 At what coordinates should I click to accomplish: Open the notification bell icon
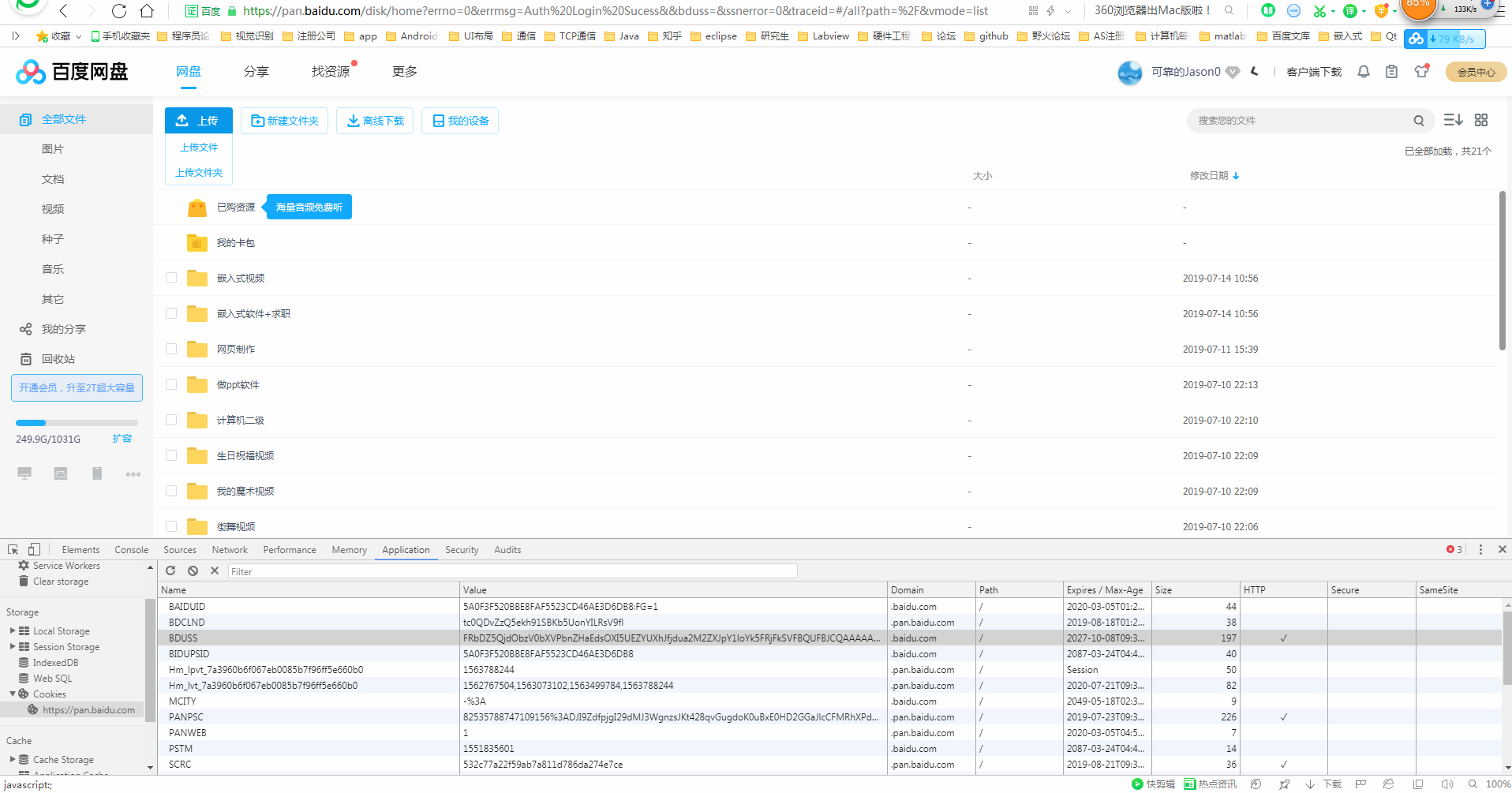tap(1364, 72)
